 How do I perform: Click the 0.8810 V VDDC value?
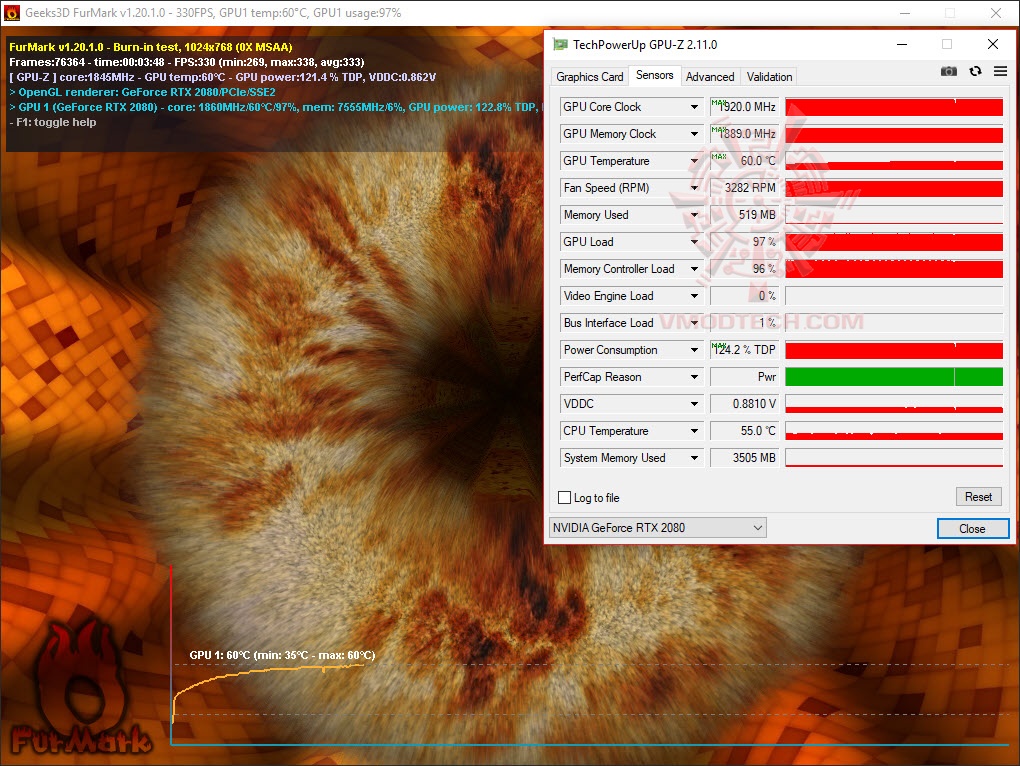click(x=745, y=404)
